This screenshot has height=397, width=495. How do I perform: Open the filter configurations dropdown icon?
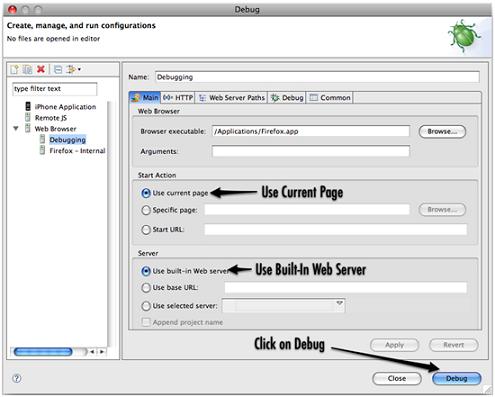click(74, 69)
